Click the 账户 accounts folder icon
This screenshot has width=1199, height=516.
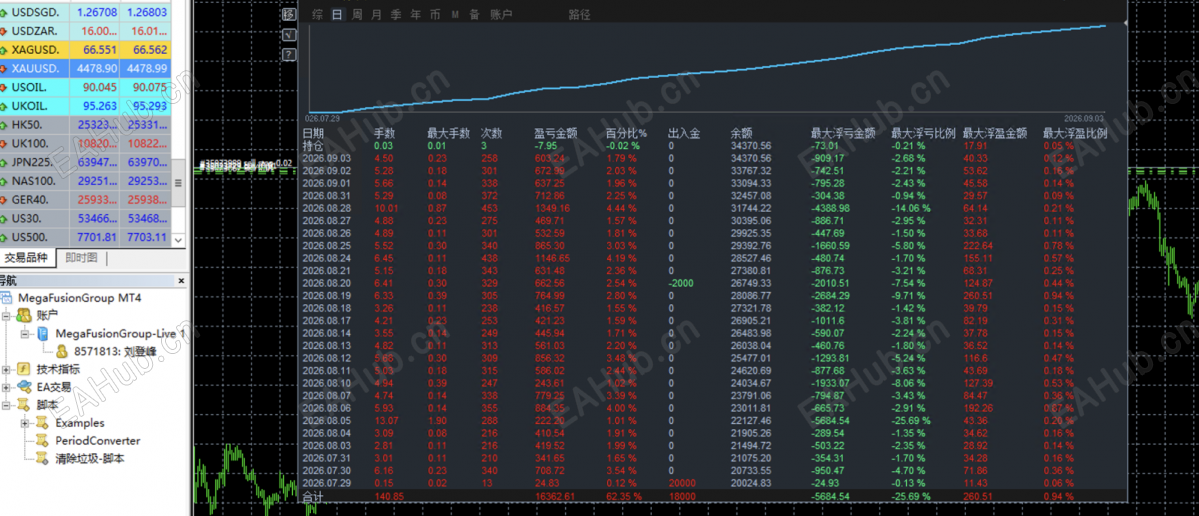pyautogui.click(x=24, y=315)
